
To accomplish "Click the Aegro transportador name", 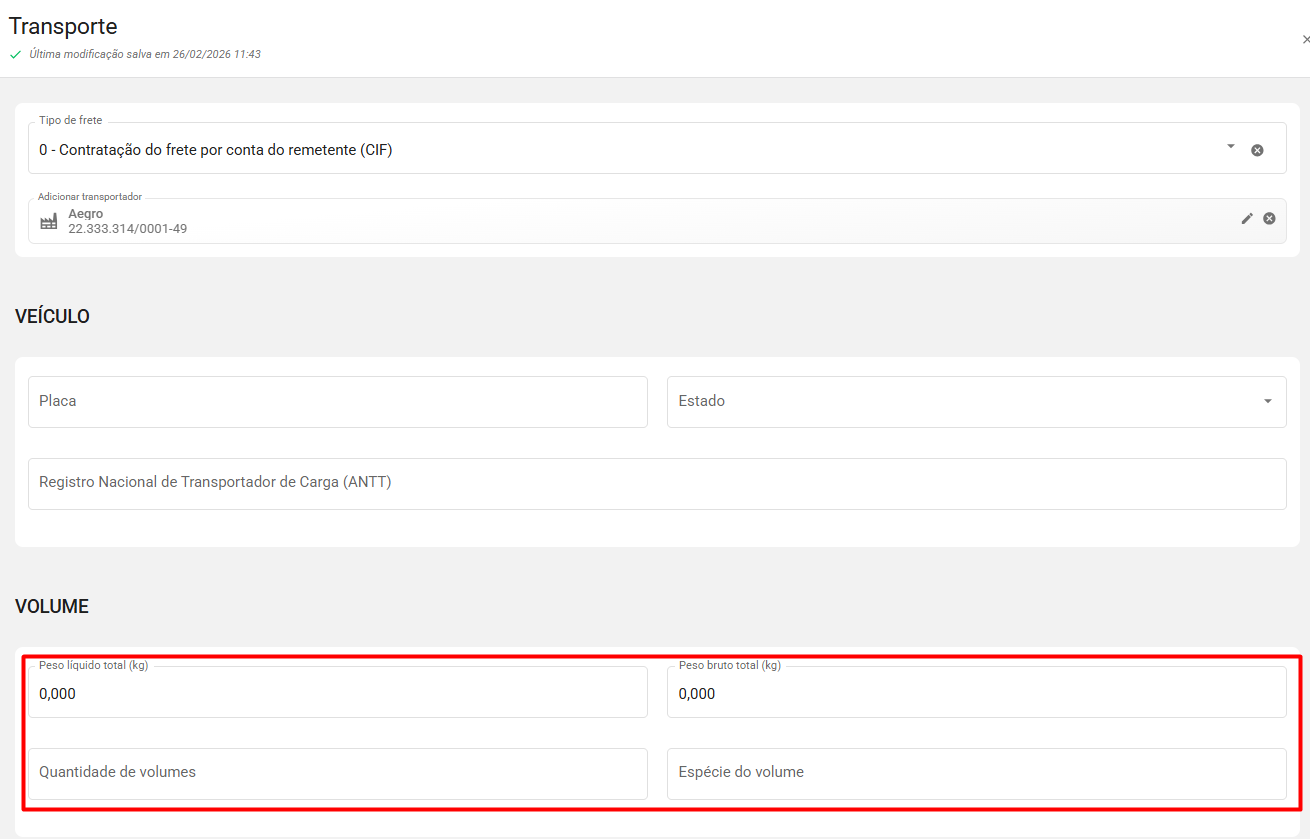I will (x=86, y=214).
